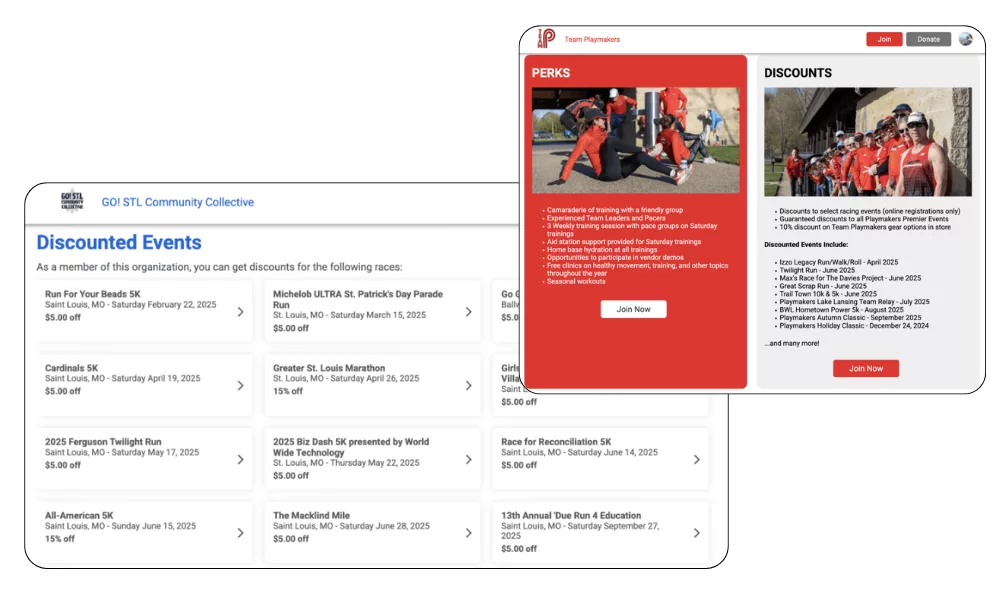The height and width of the screenshot is (600, 1000).
Task: Click Seasonal workouts perk bullet
Action: [576, 281]
